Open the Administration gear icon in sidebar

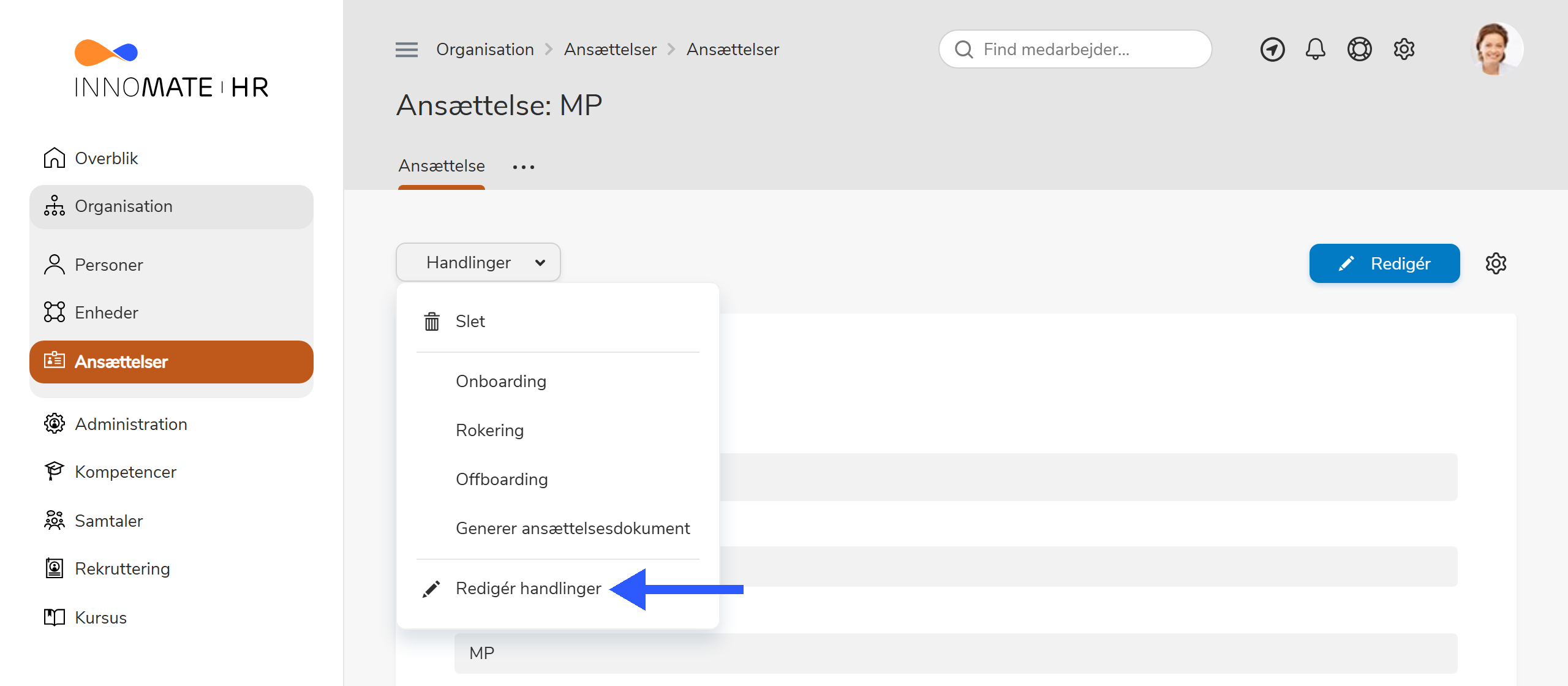pos(55,423)
